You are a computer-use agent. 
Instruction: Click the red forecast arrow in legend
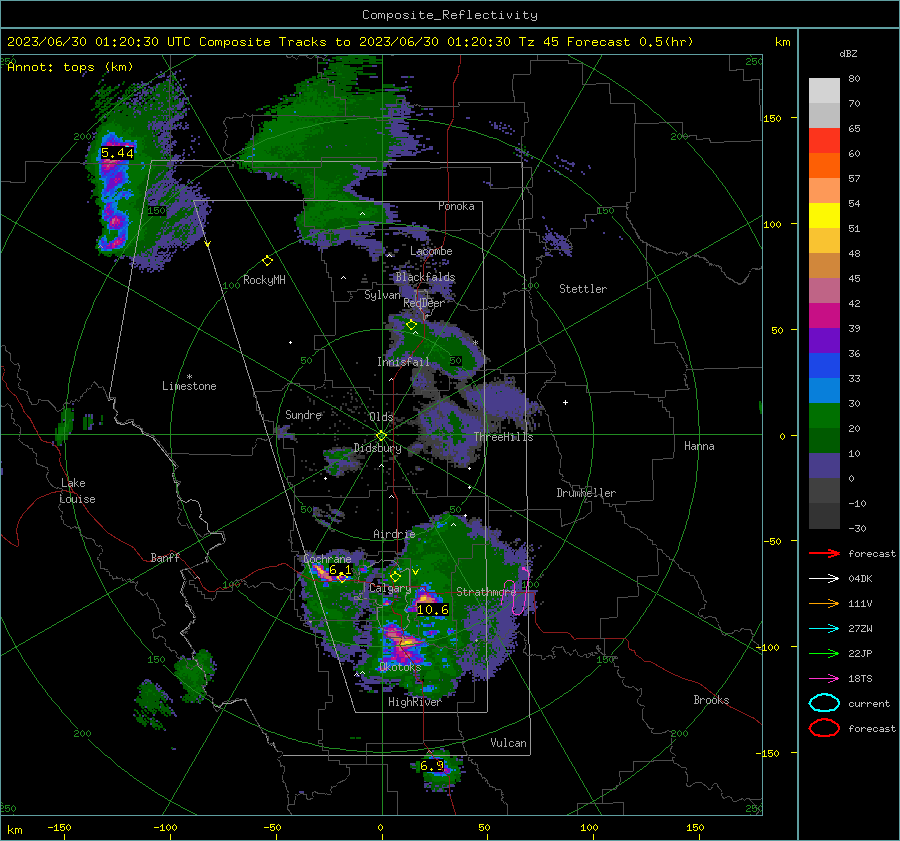[x=824, y=553]
